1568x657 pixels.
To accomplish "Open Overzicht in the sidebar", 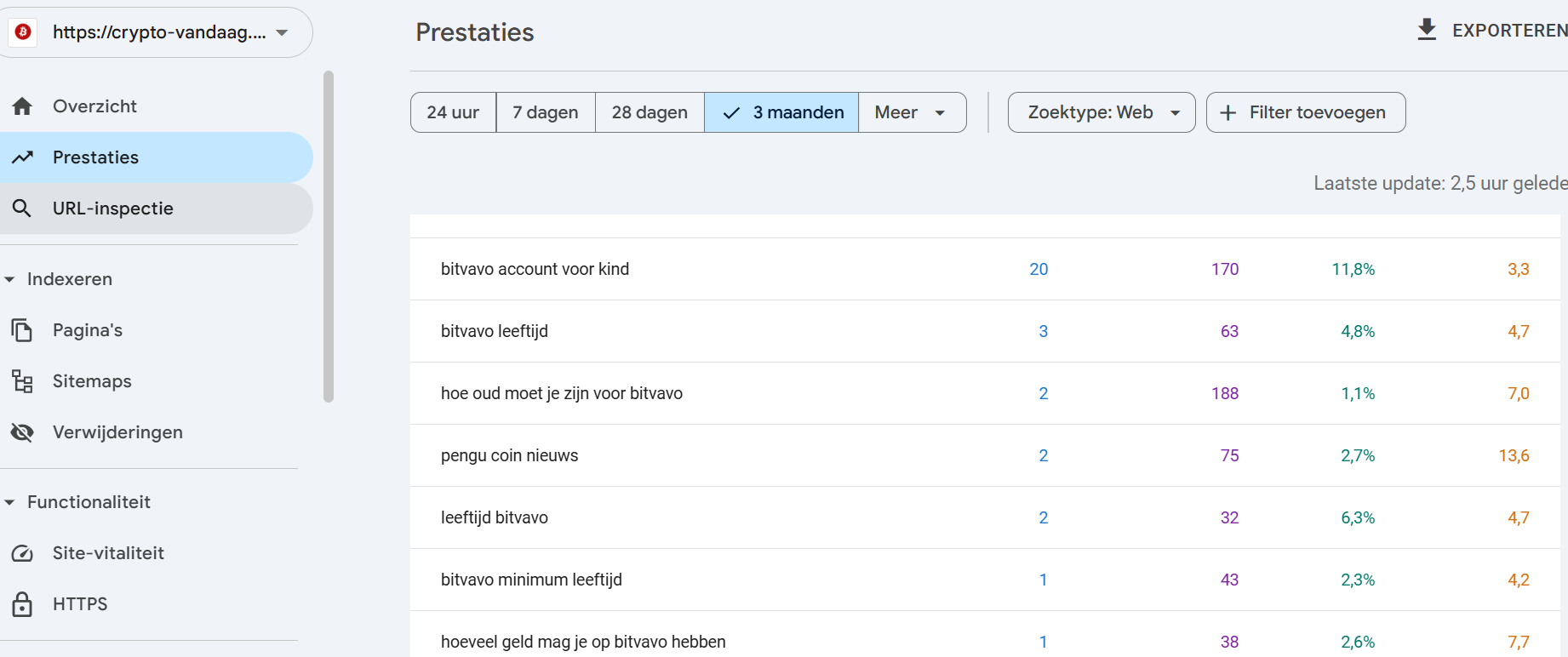I will (x=157, y=106).
